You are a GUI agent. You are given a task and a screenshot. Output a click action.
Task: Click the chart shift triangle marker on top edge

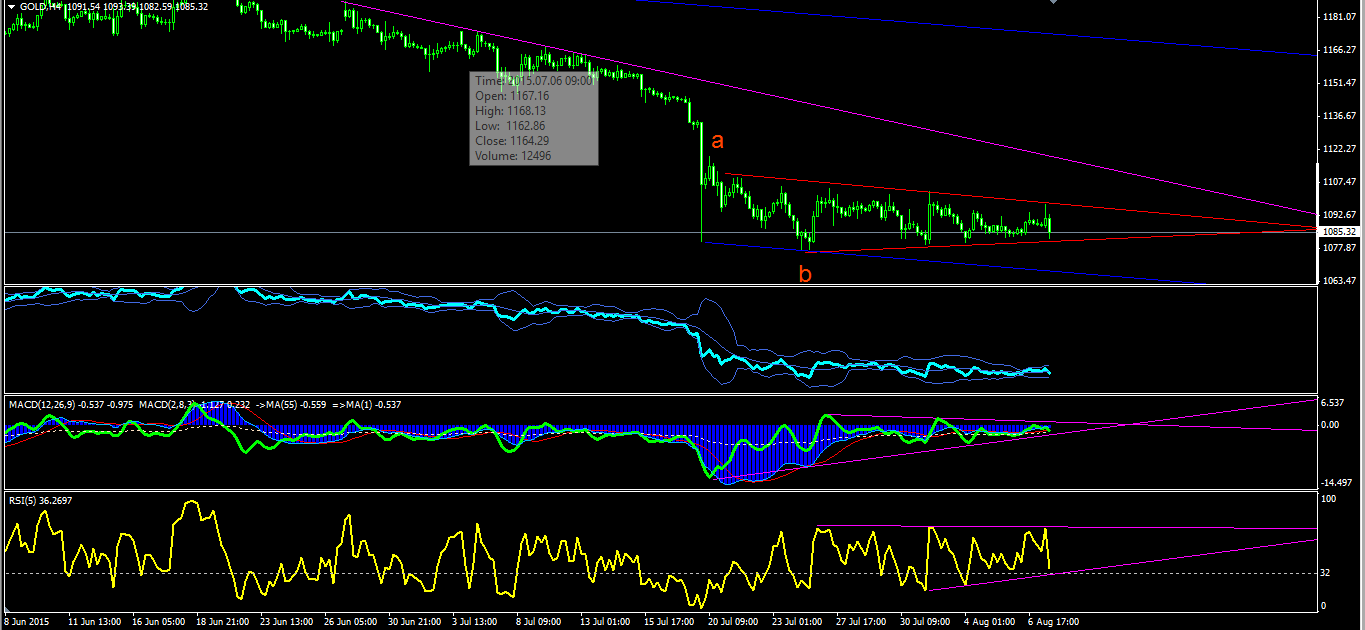1052,3
